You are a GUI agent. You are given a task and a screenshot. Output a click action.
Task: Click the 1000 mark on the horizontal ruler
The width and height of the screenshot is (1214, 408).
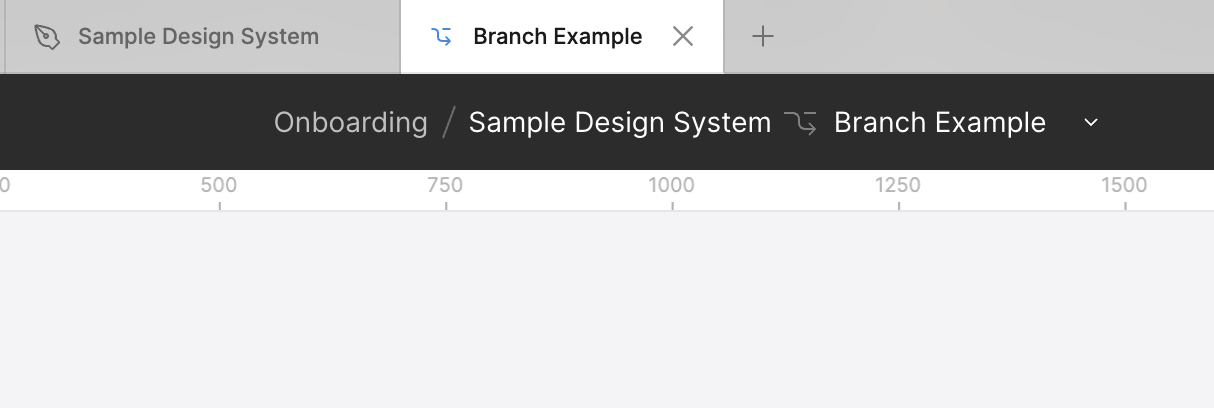click(x=671, y=185)
